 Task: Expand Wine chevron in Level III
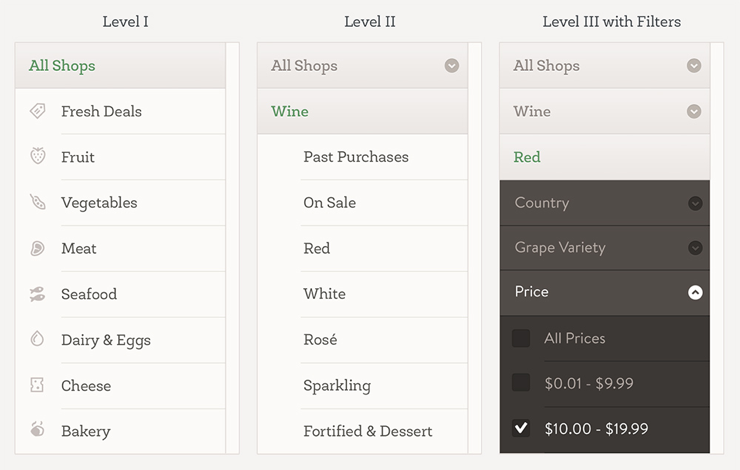[x=694, y=111]
